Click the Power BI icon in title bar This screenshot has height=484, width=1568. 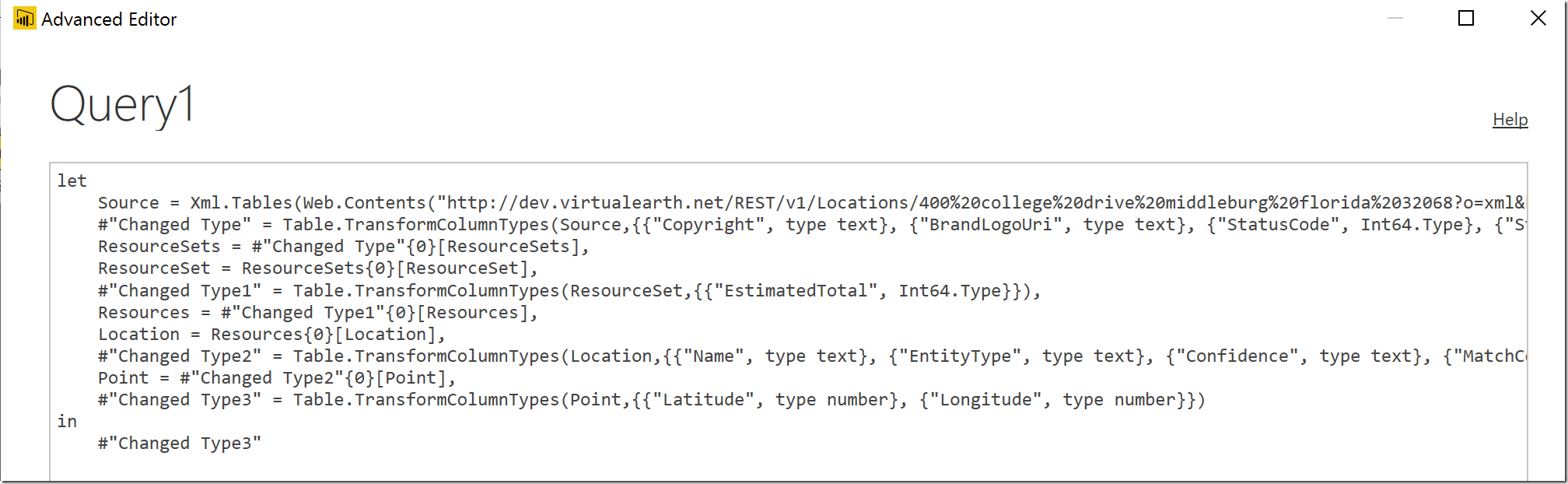click(x=24, y=19)
